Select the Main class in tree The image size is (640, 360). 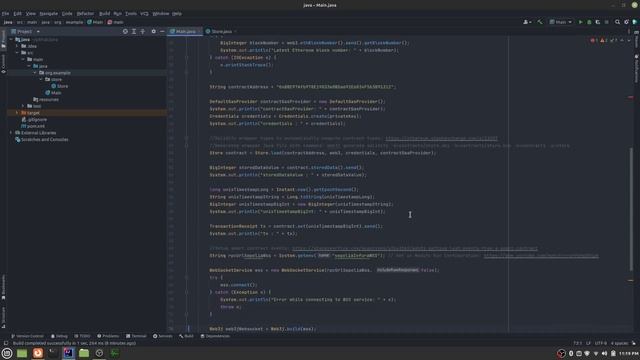53,93
